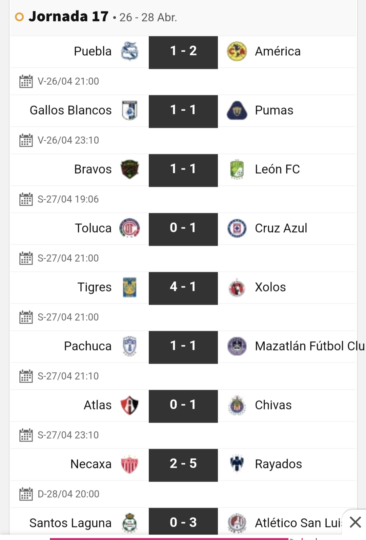The height and width of the screenshot is (540, 366).
Task: Click the América club logo
Action: 237,52
